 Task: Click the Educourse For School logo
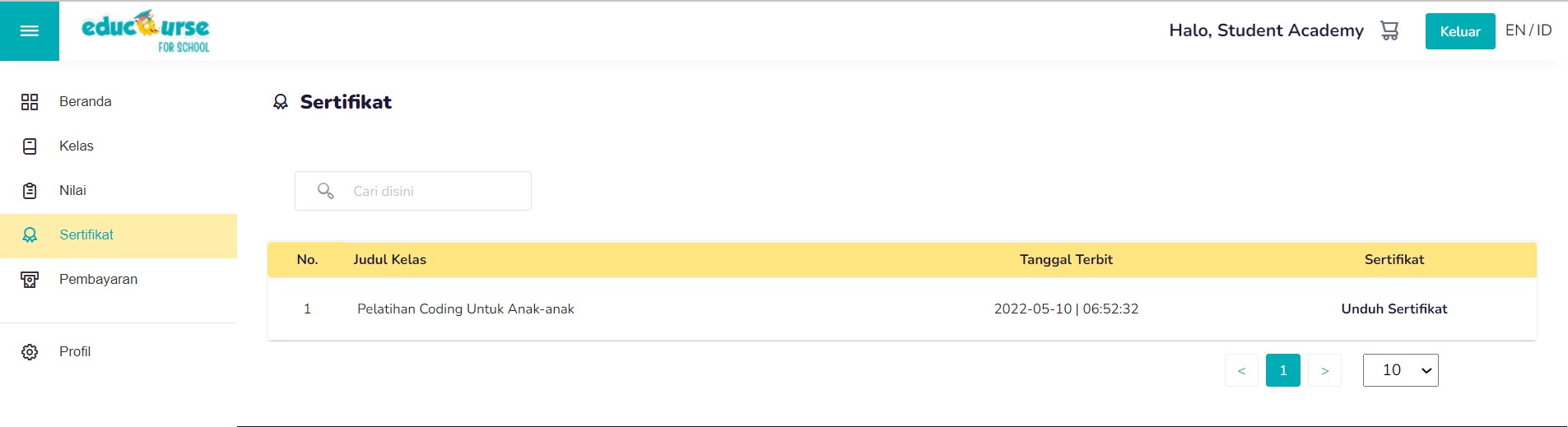pos(146,32)
